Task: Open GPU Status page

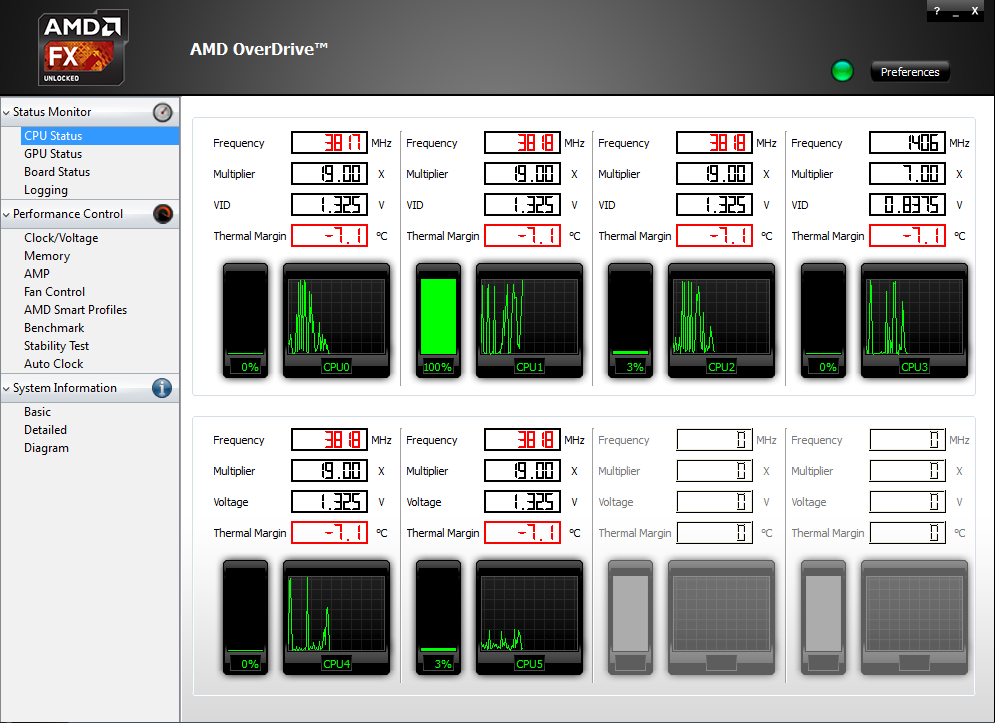Action: click(x=53, y=154)
